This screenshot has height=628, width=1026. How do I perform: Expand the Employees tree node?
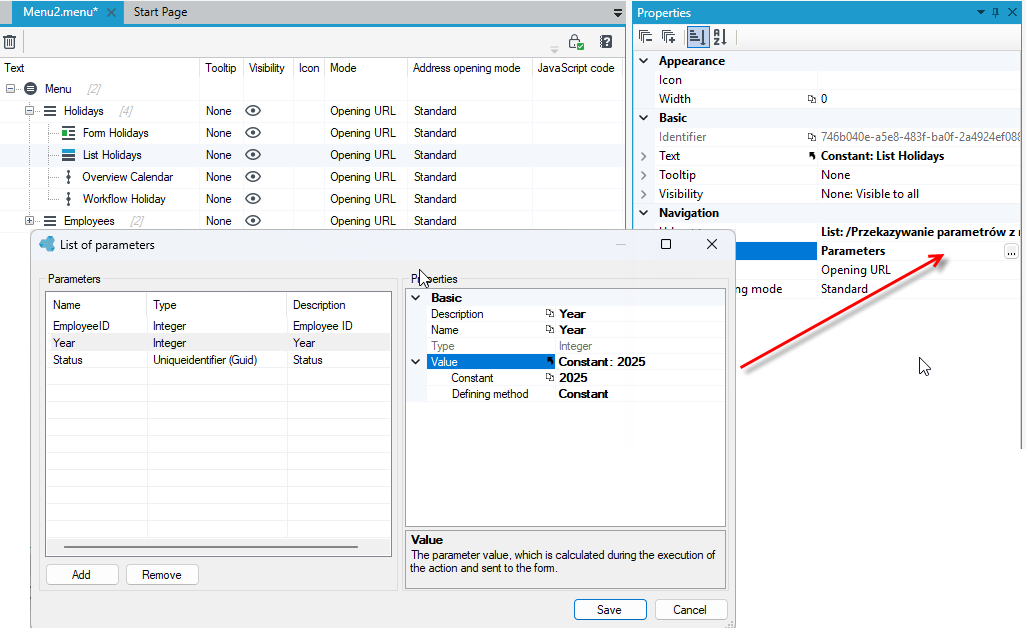coord(29,220)
